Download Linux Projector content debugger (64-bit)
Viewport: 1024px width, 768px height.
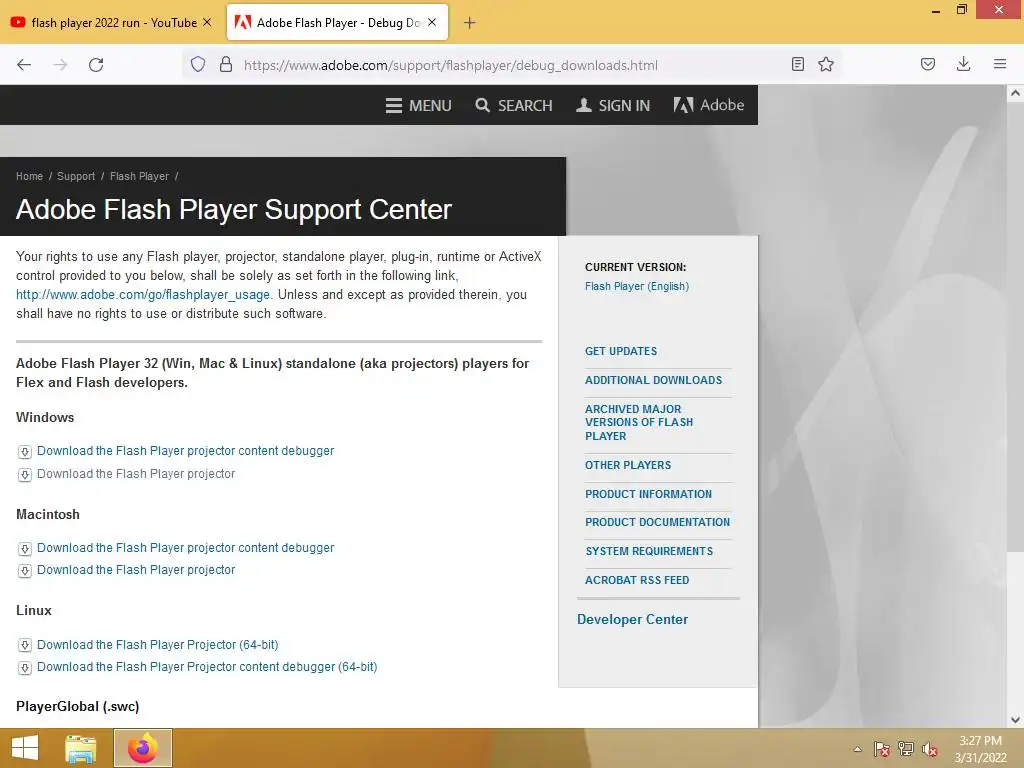pyautogui.click(x=207, y=667)
